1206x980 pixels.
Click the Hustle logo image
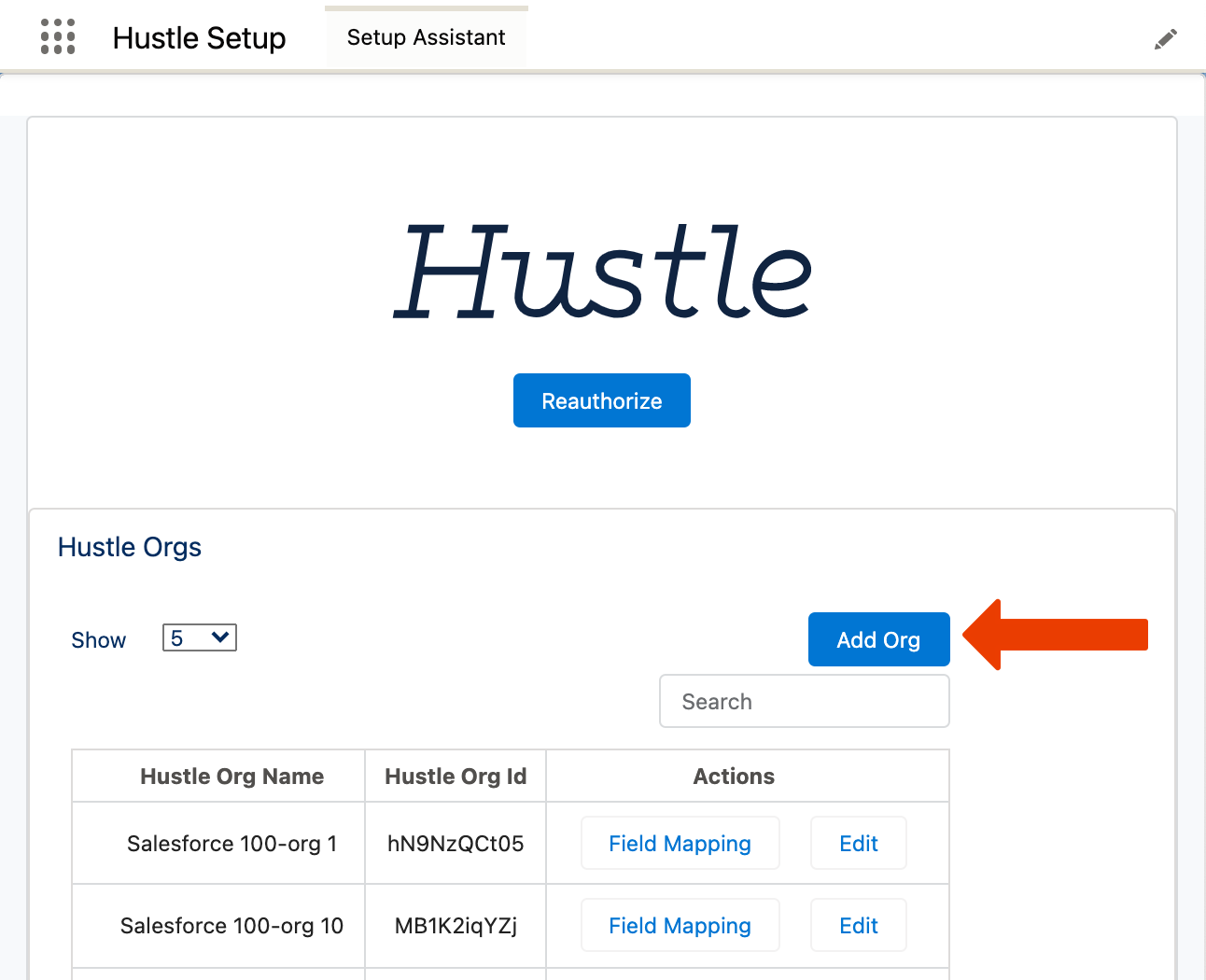[603, 273]
